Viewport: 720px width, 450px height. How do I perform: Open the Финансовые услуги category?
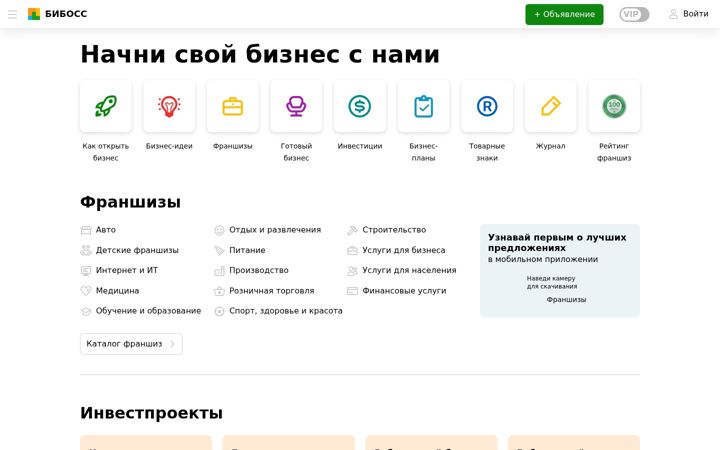[404, 291]
